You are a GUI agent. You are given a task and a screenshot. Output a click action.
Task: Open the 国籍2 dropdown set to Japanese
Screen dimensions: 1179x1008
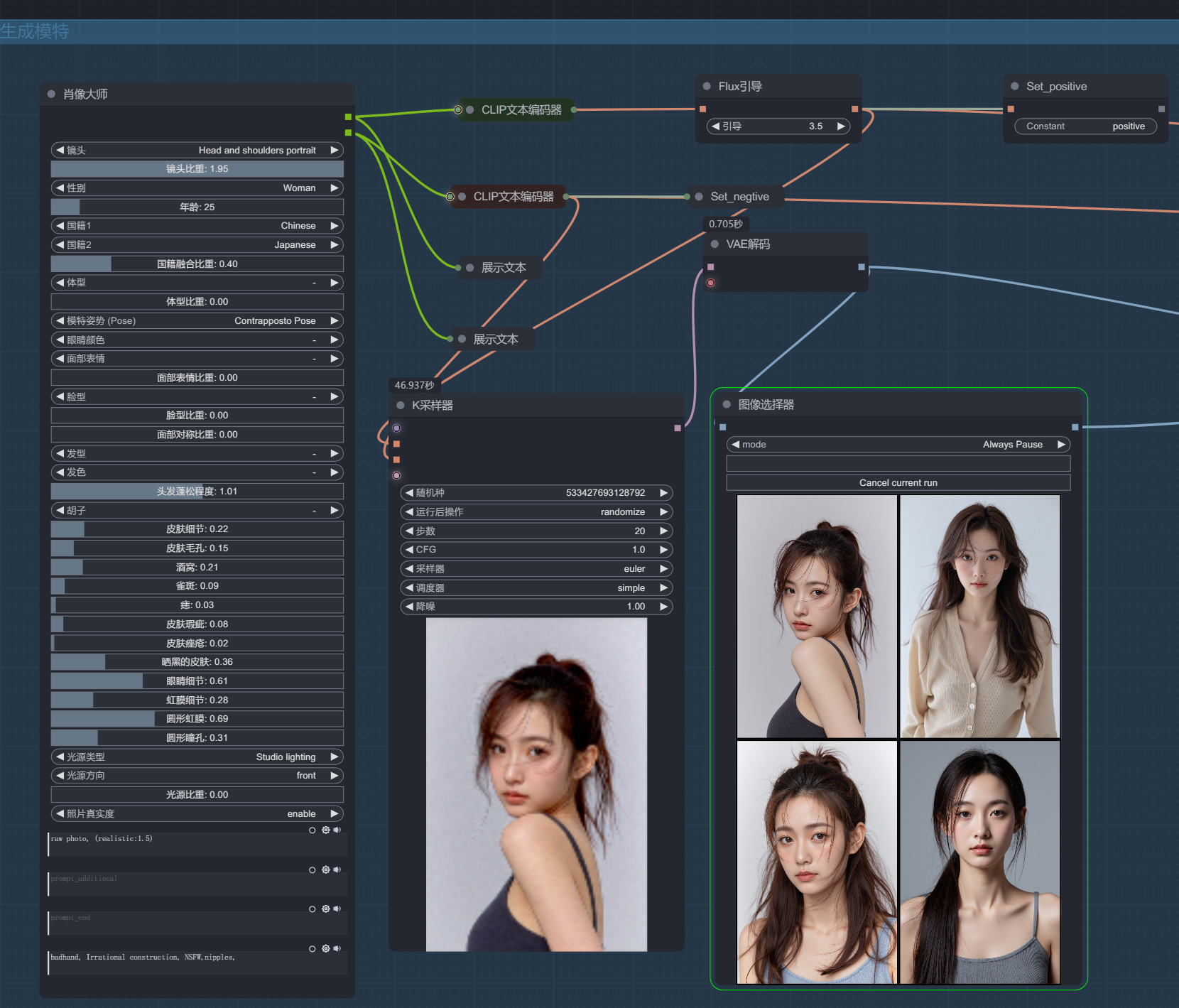[197, 245]
